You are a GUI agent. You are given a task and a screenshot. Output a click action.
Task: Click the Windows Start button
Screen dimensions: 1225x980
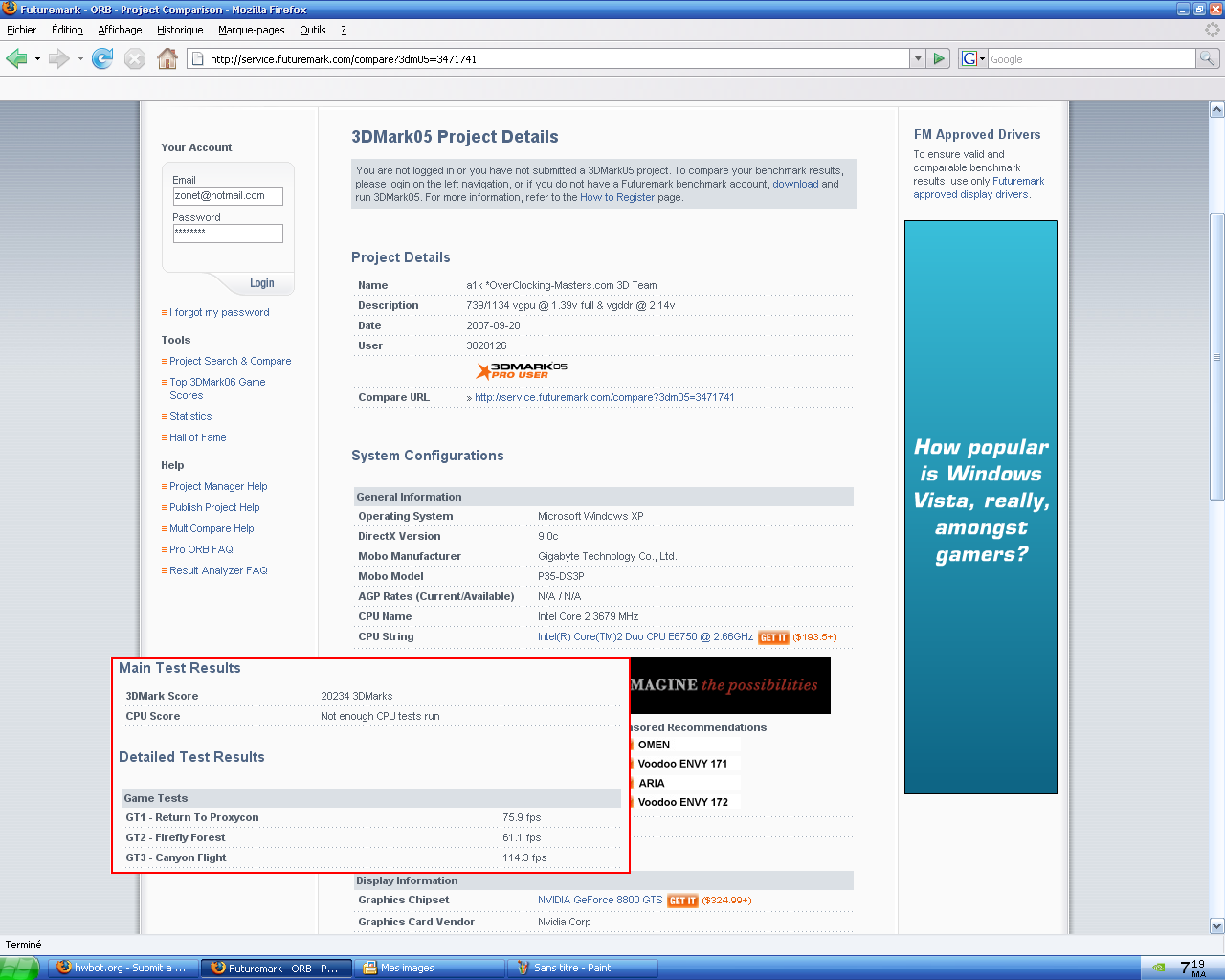click(x=19, y=968)
